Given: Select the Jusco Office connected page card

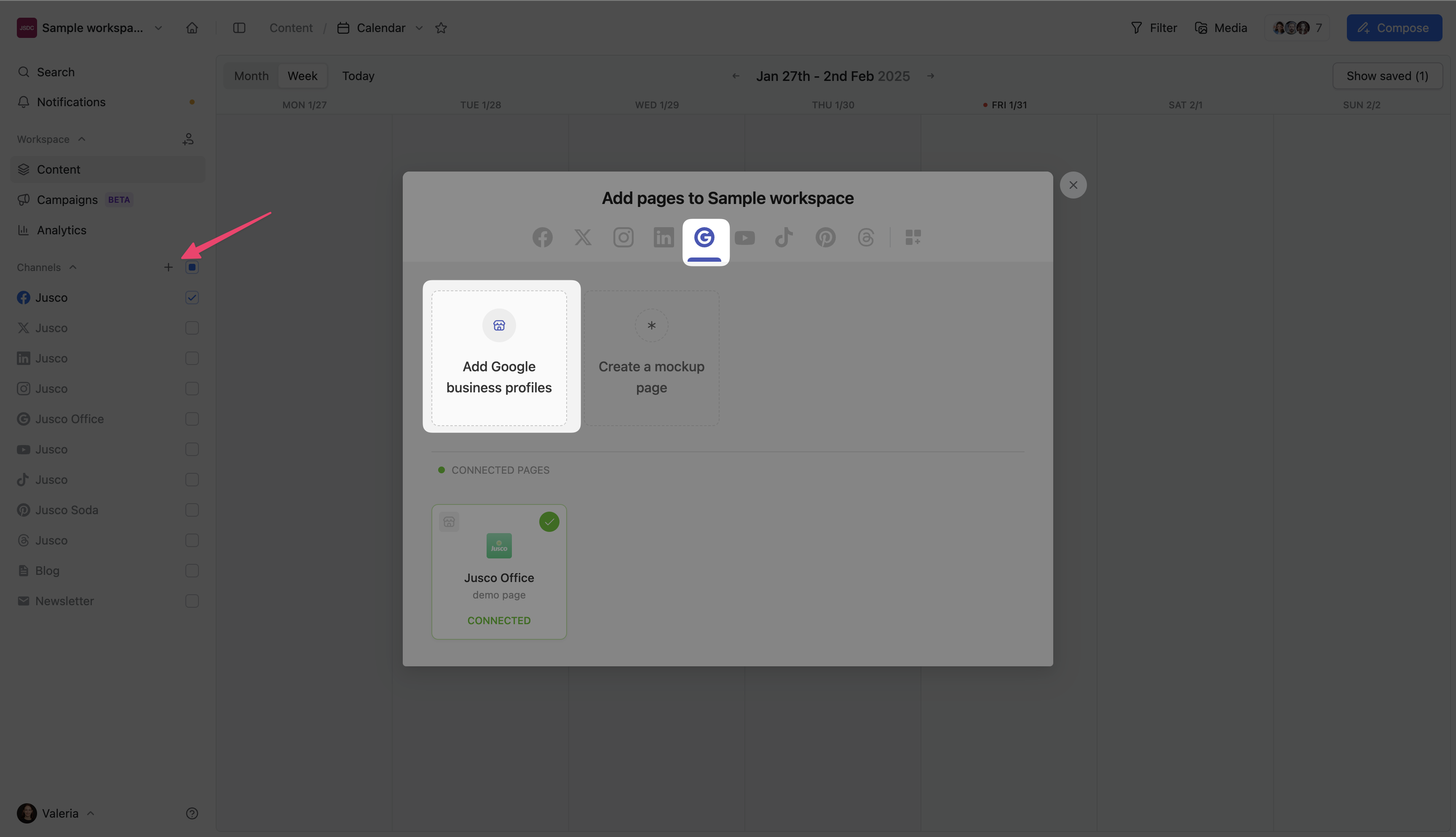Looking at the screenshot, I should 499,571.
